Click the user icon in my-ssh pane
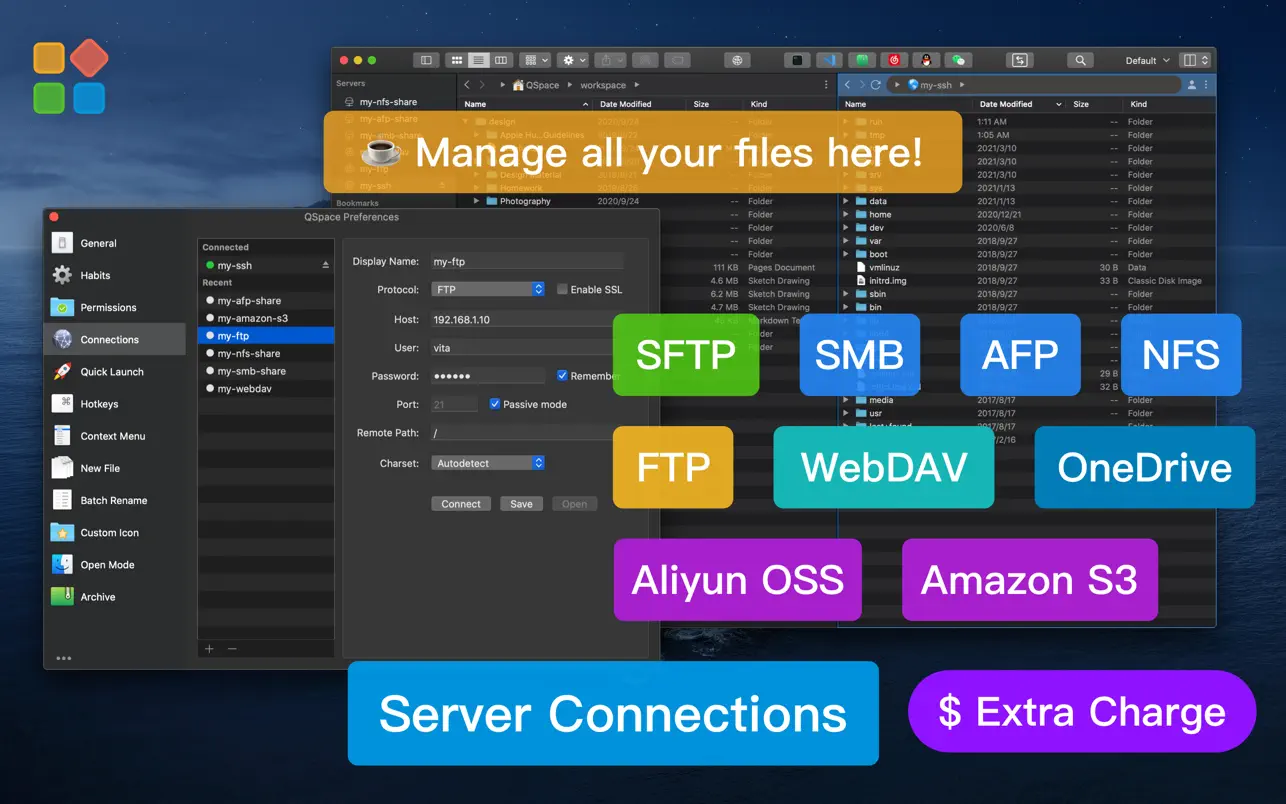This screenshot has width=1286, height=804. [x=1192, y=85]
